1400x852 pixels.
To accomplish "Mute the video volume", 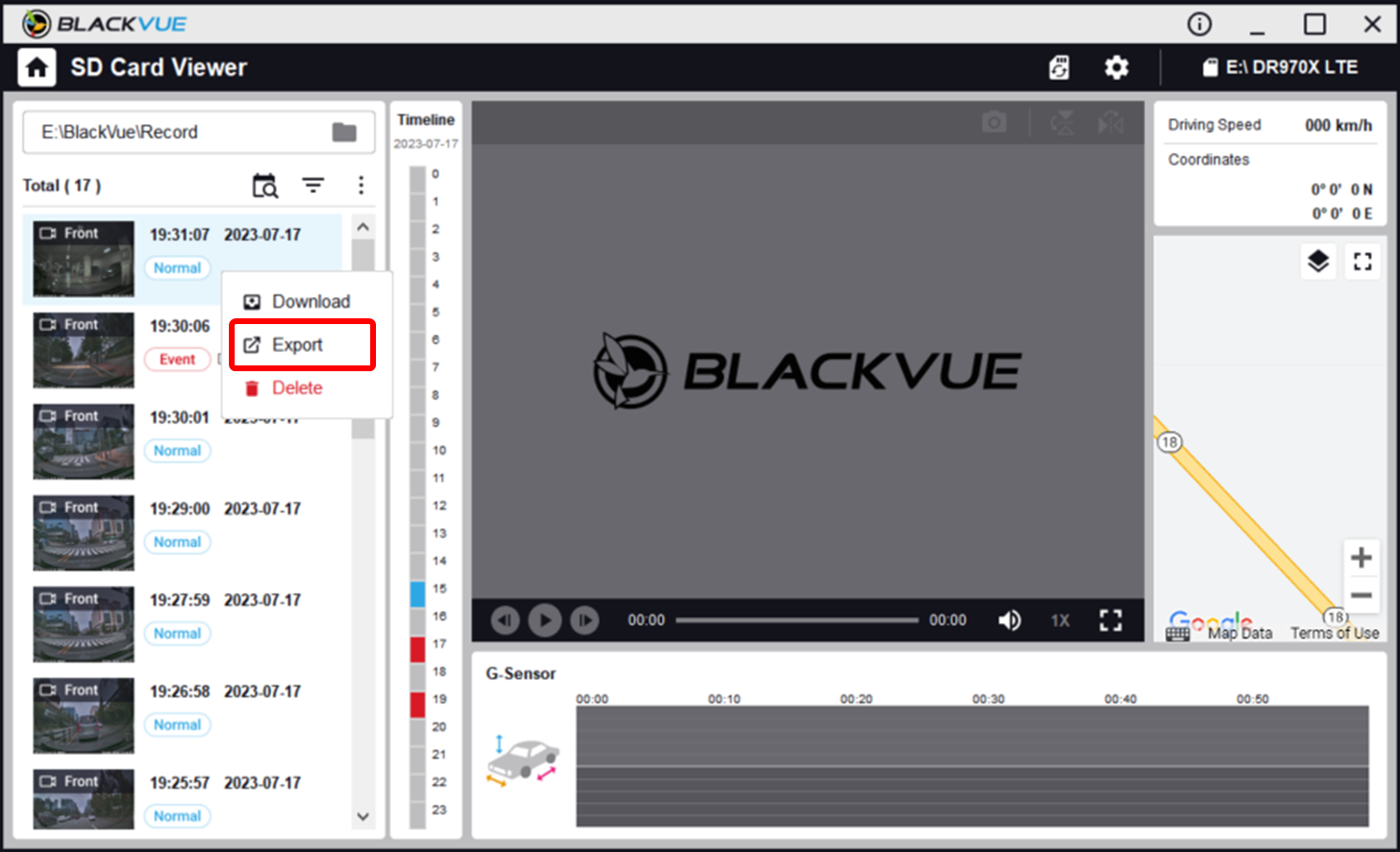I will tap(1010, 620).
